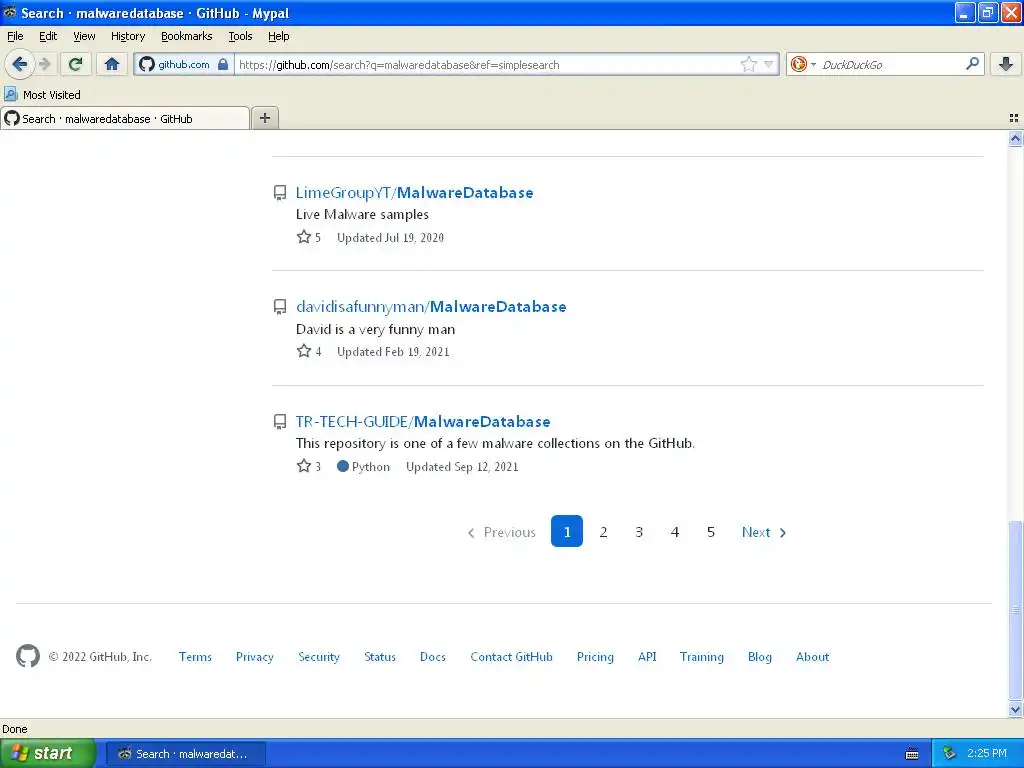
Task: Click the star count 3 for TR-TECH-GUIDE
Action: point(309,466)
